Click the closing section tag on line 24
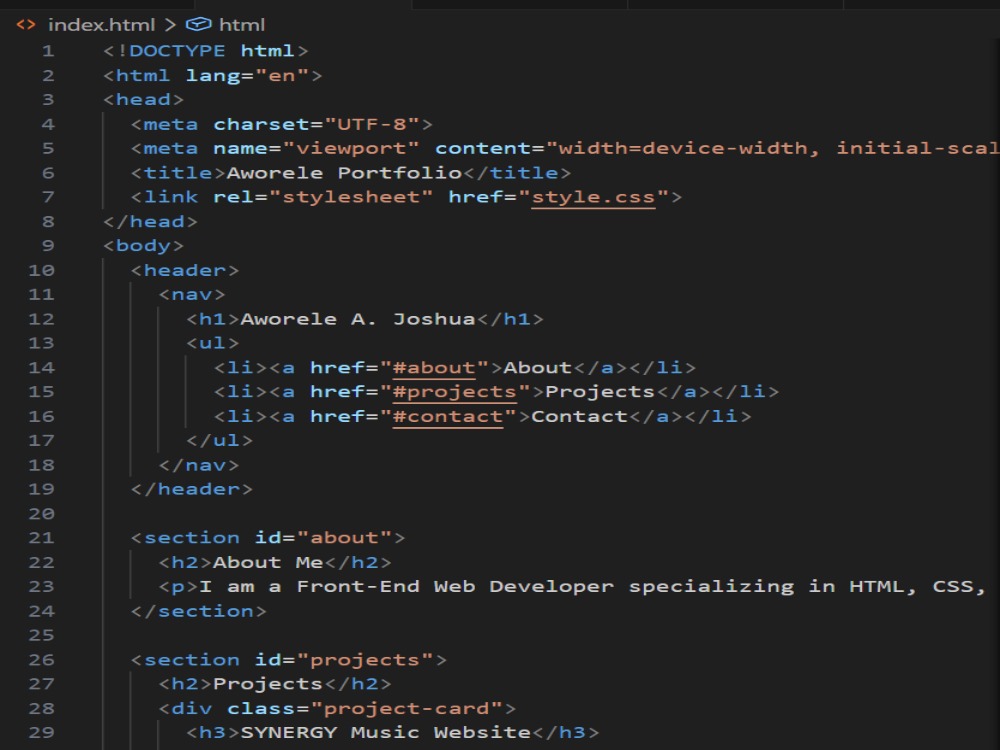Viewport: 1000px width, 750px height. point(198,612)
